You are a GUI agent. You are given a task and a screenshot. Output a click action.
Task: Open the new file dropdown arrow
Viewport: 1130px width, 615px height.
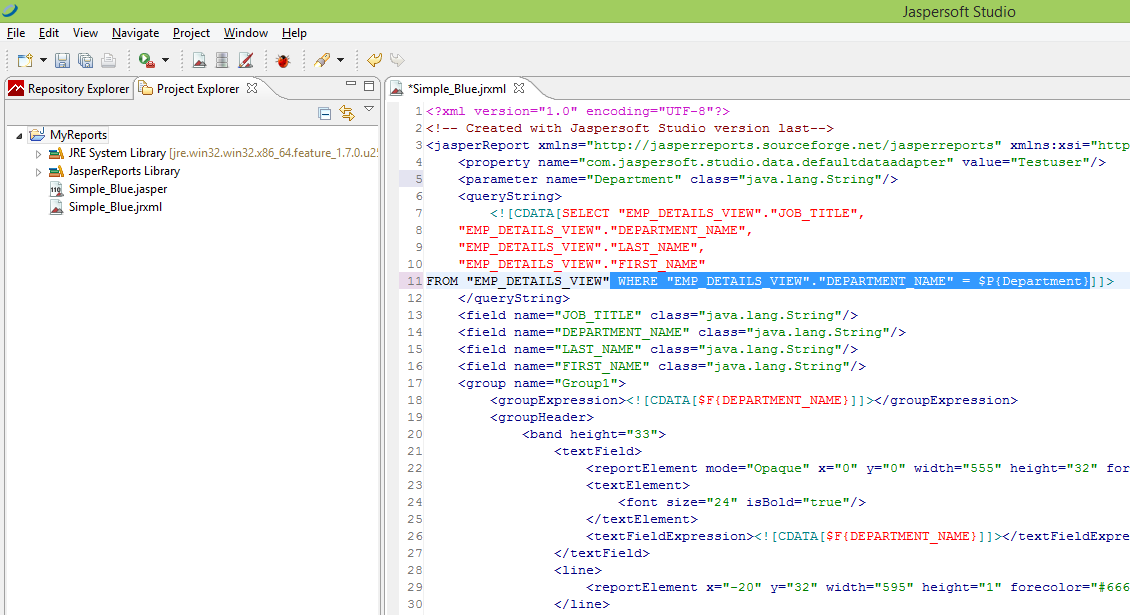coord(41,59)
